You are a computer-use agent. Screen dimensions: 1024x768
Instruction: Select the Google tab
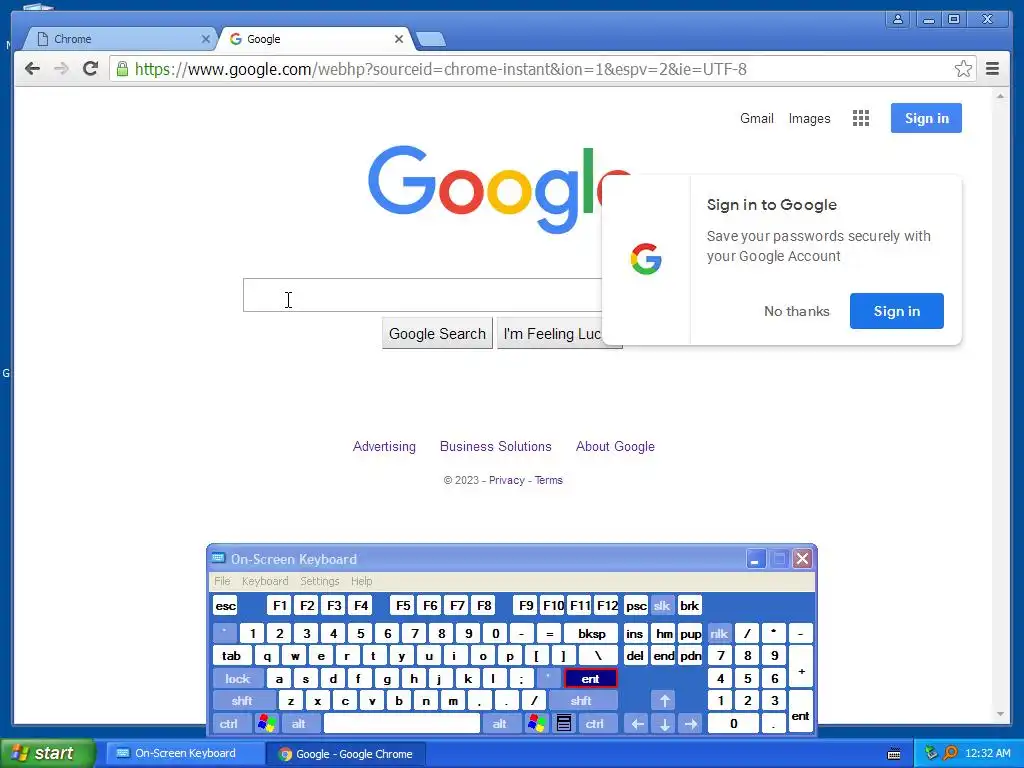pyautogui.click(x=313, y=39)
